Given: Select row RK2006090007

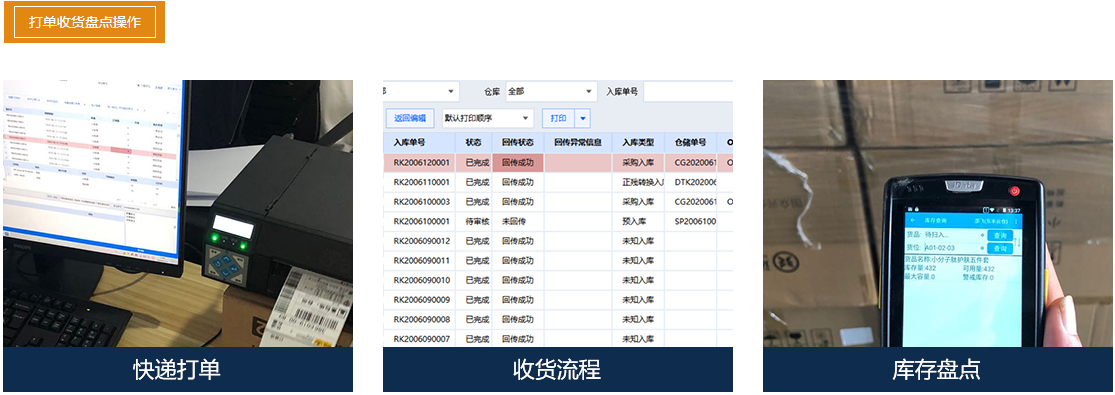Looking at the screenshot, I should (558, 339).
